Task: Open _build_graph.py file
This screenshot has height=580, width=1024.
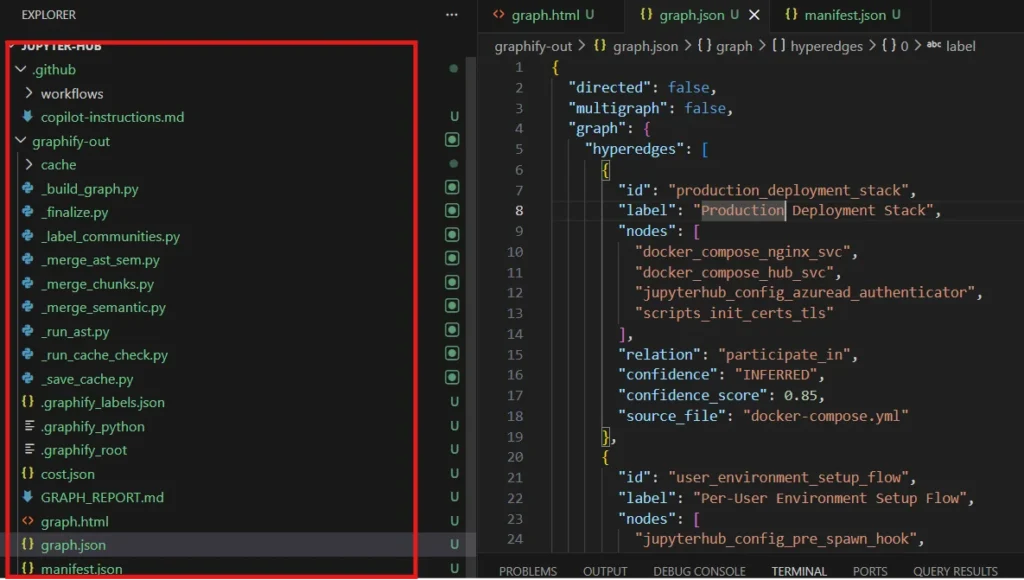Action: (x=89, y=189)
